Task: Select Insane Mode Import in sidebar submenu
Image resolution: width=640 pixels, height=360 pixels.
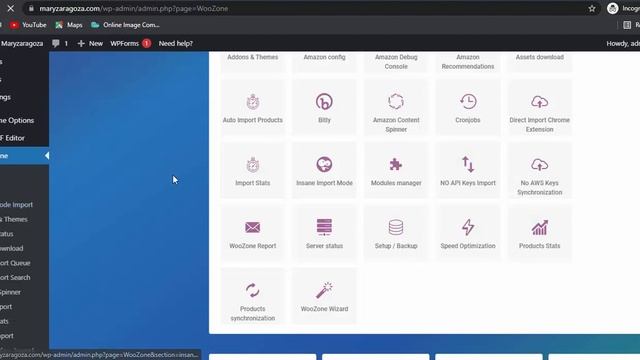Action: coord(16,205)
